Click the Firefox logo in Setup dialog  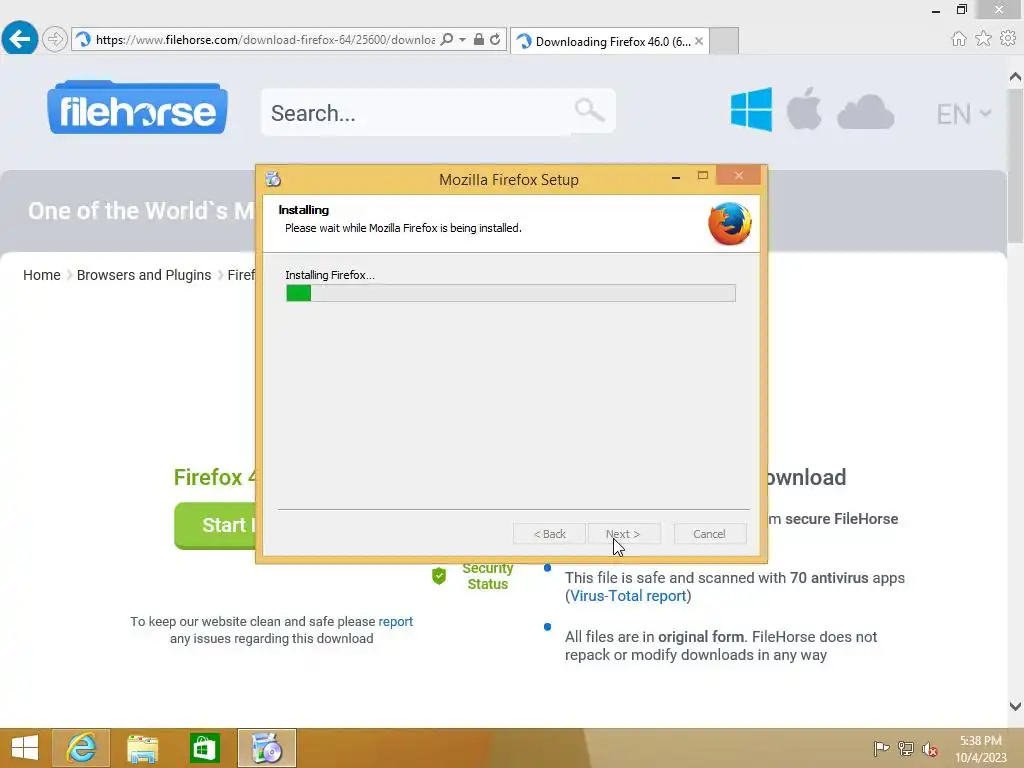point(729,223)
